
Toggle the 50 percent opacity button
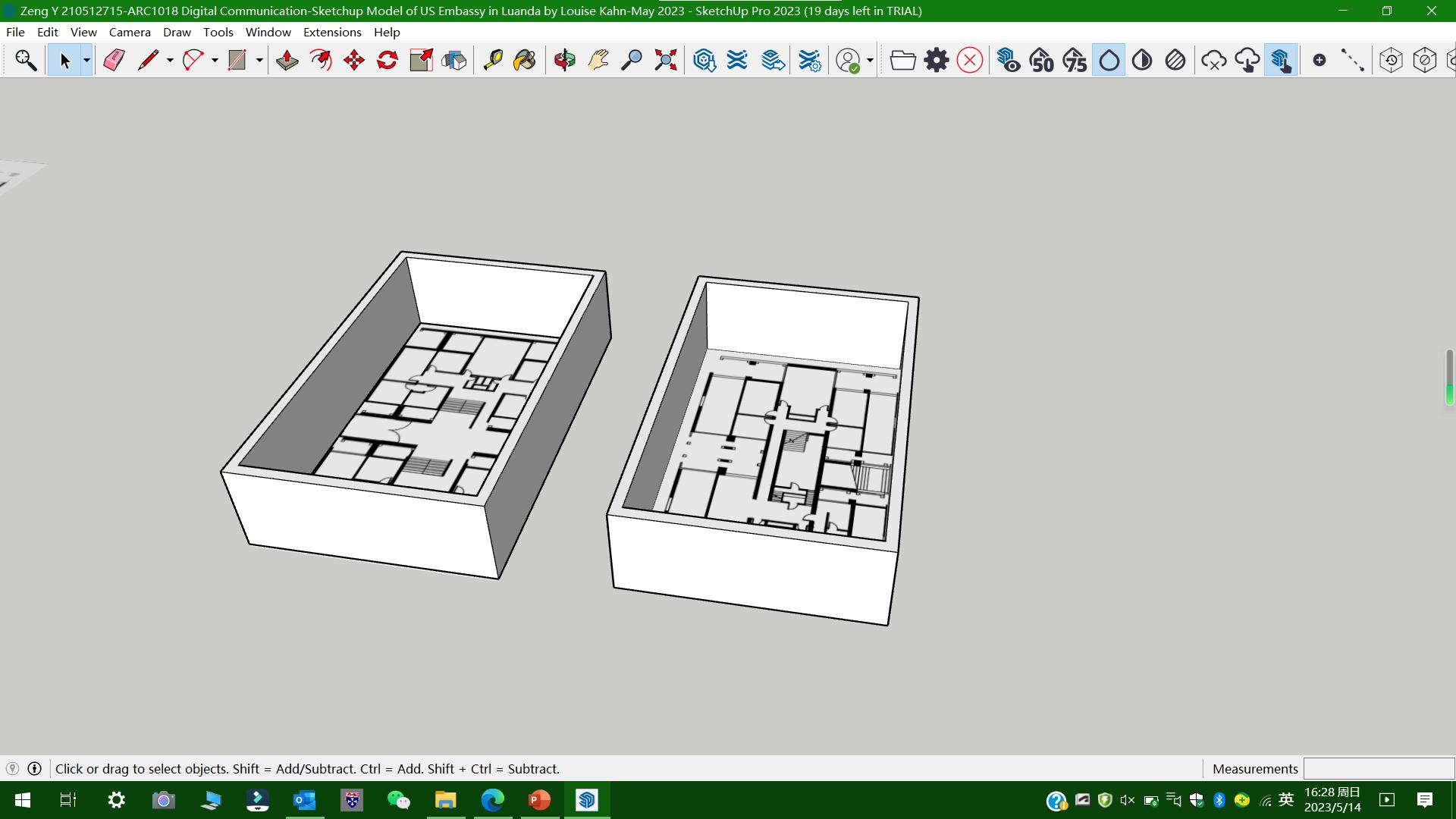click(x=1042, y=60)
